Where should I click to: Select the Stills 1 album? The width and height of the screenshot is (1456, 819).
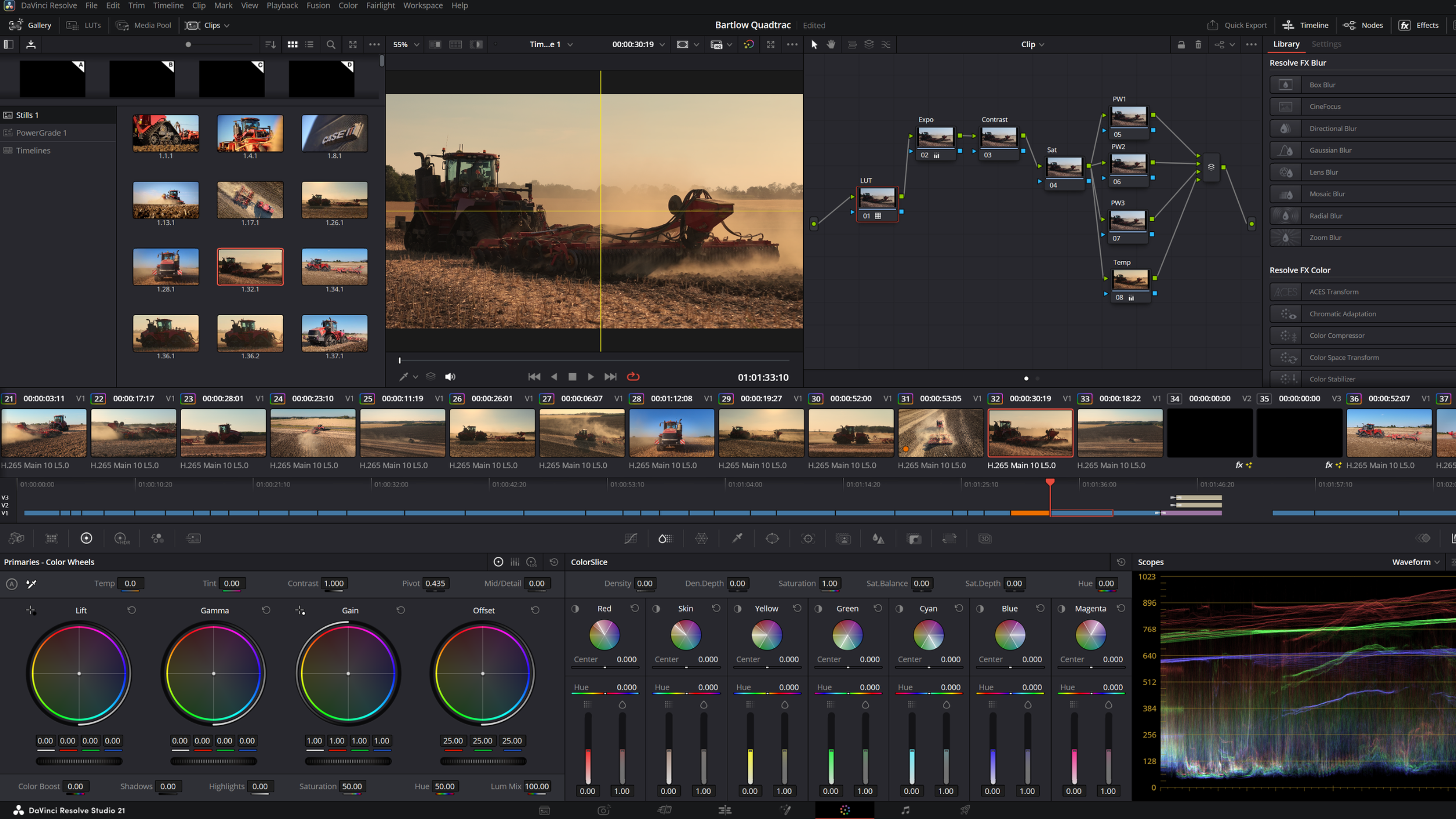click(58, 115)
